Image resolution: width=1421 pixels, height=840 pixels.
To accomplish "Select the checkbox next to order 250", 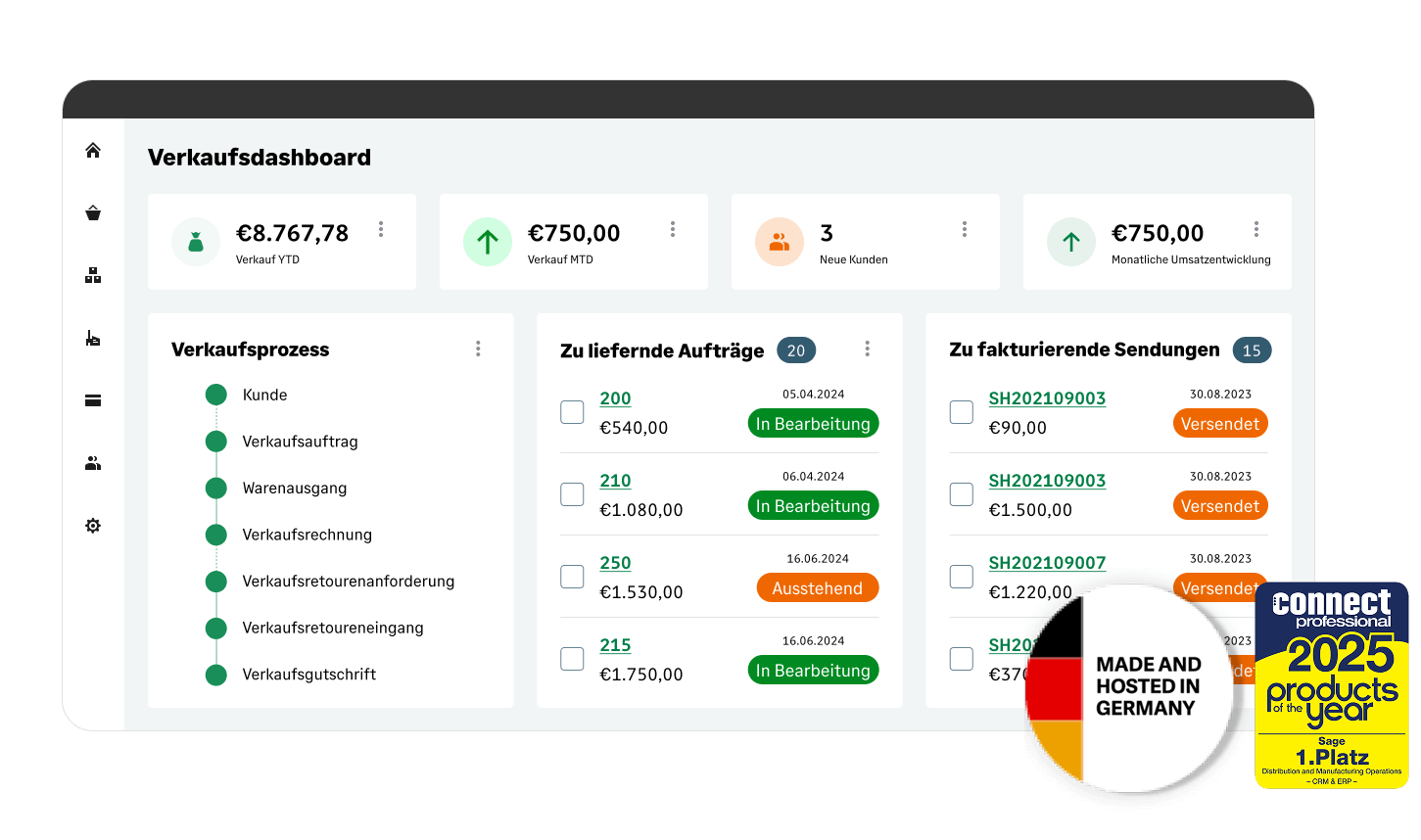I will (572, 577).
